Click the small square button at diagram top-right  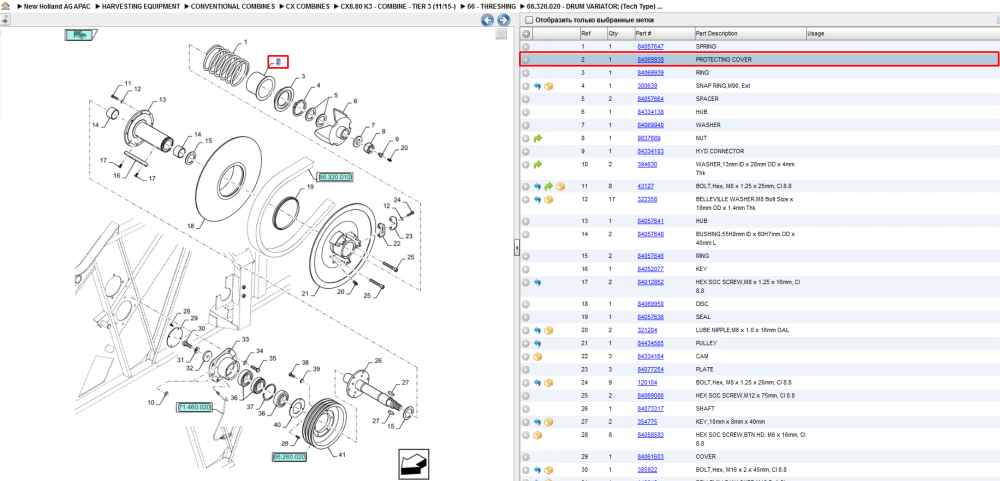click(x=501, y=34)
